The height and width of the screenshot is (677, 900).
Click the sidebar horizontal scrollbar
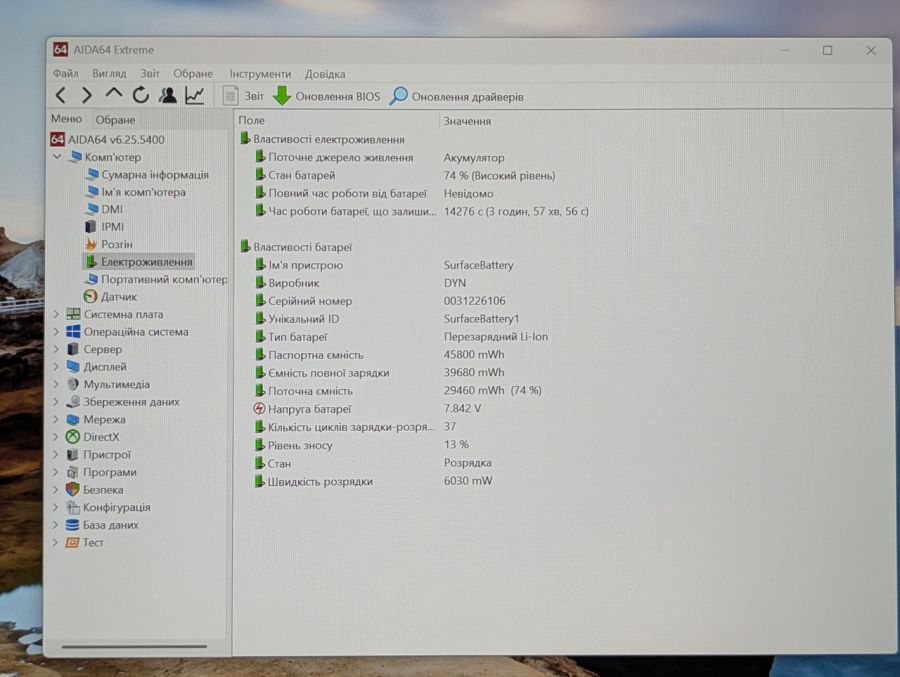[134, 647]
